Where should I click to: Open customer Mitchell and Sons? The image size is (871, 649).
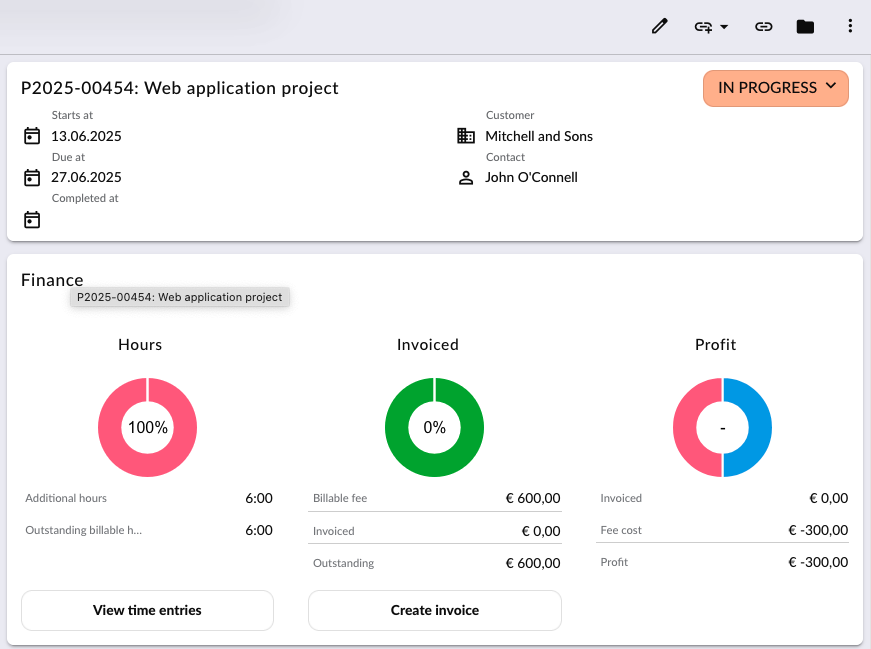539,136
